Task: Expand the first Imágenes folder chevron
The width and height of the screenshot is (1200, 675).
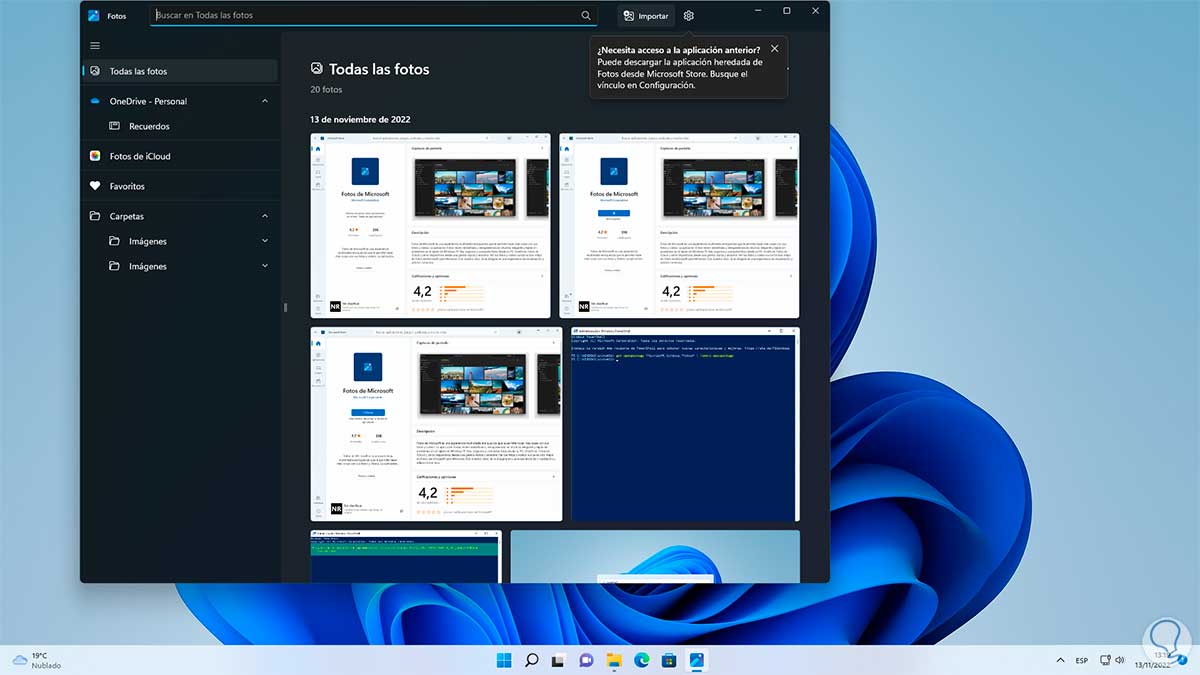Action: coord(265,241)
